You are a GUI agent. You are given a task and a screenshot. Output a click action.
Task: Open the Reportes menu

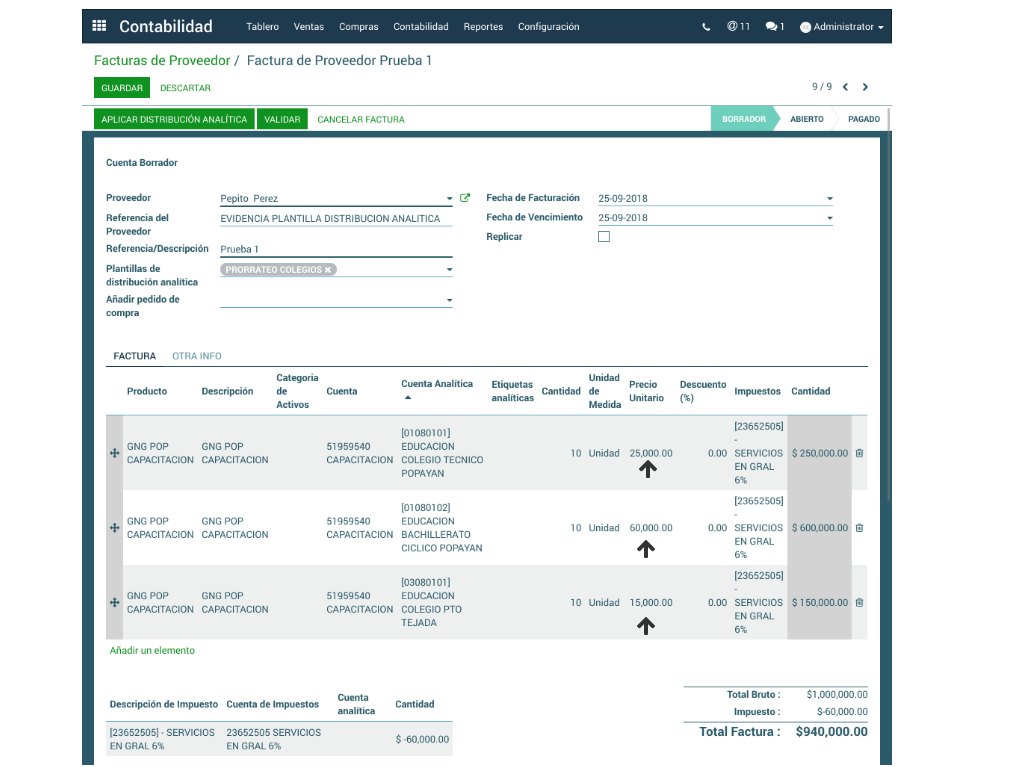point(483,27)
